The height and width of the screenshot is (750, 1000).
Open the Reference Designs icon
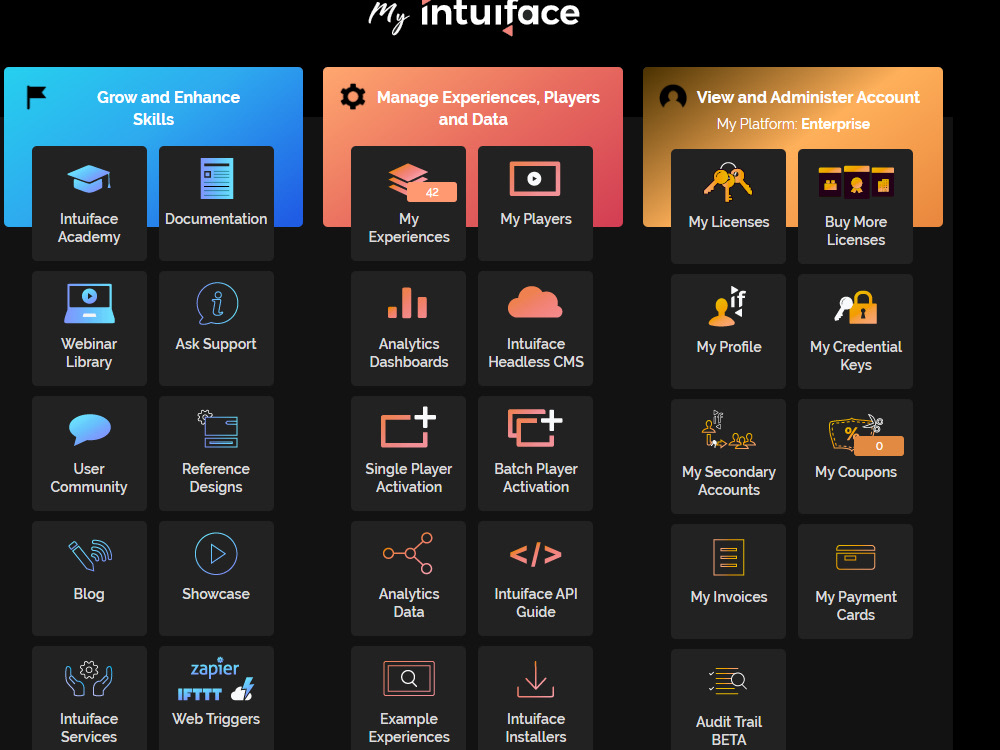[x=217, y=429]
